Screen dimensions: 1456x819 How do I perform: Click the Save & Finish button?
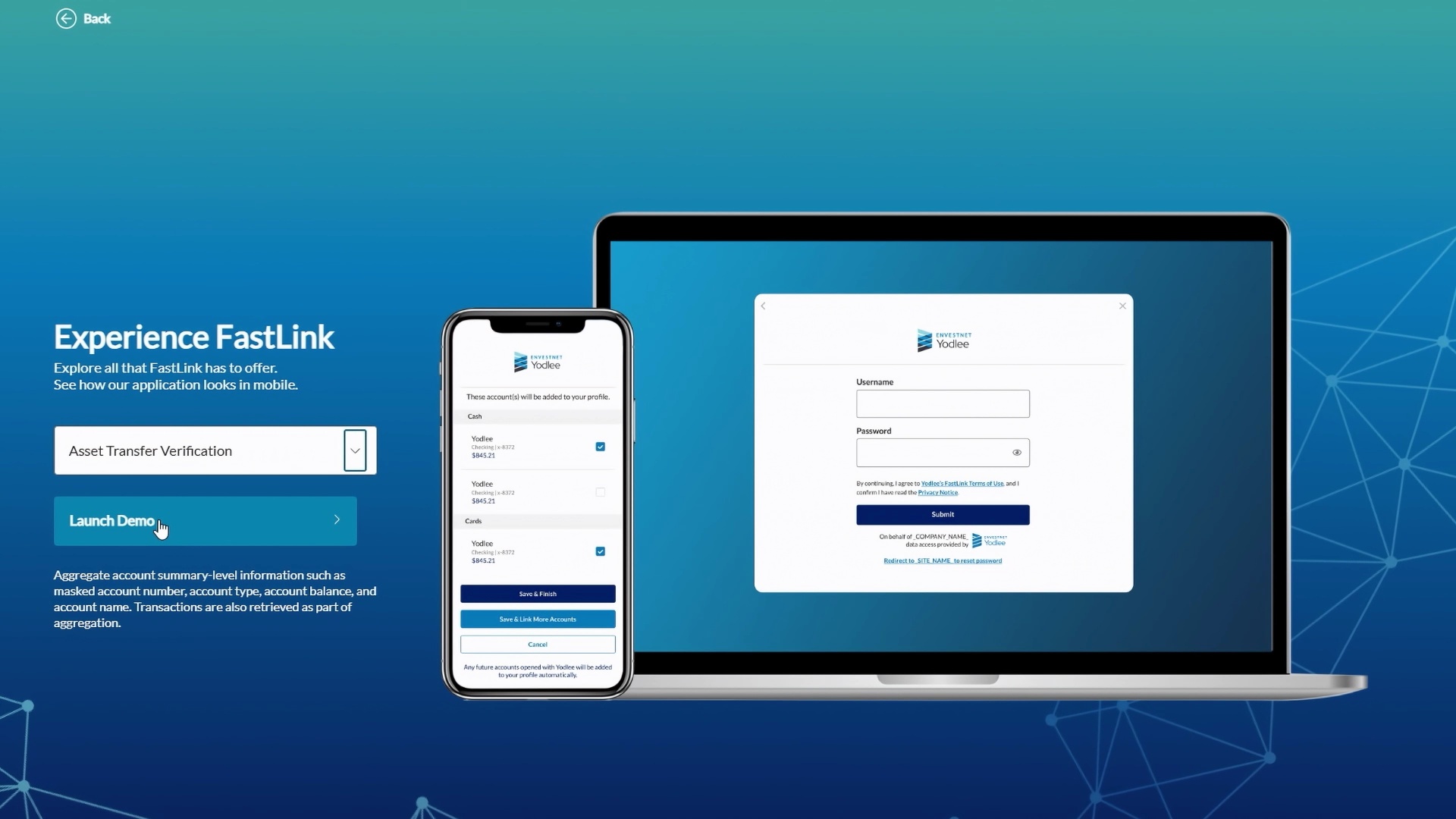[x=538, y=593]
